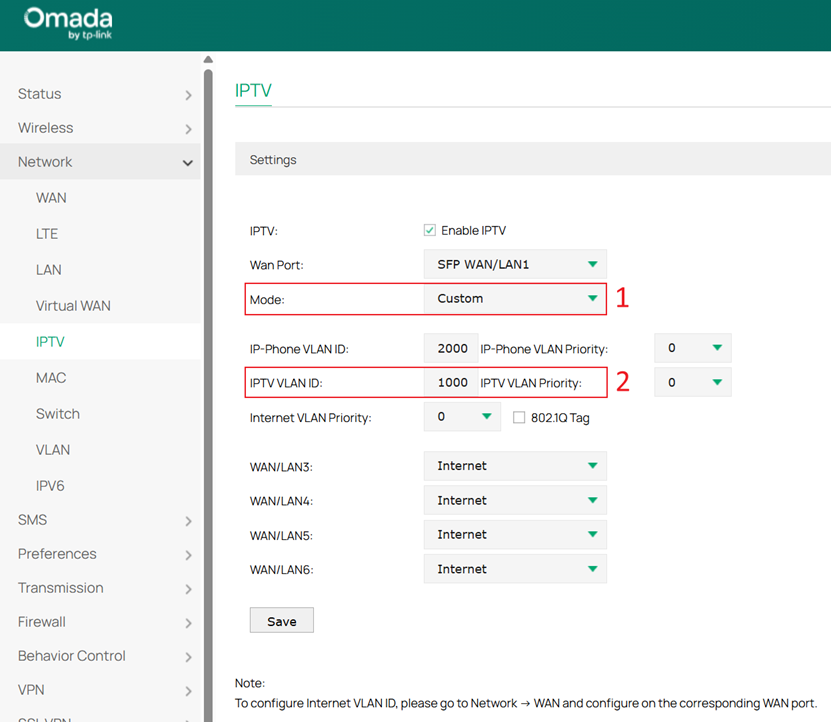Go to the Status page
This screenshot has height=722, width=831.
point(37,93)
